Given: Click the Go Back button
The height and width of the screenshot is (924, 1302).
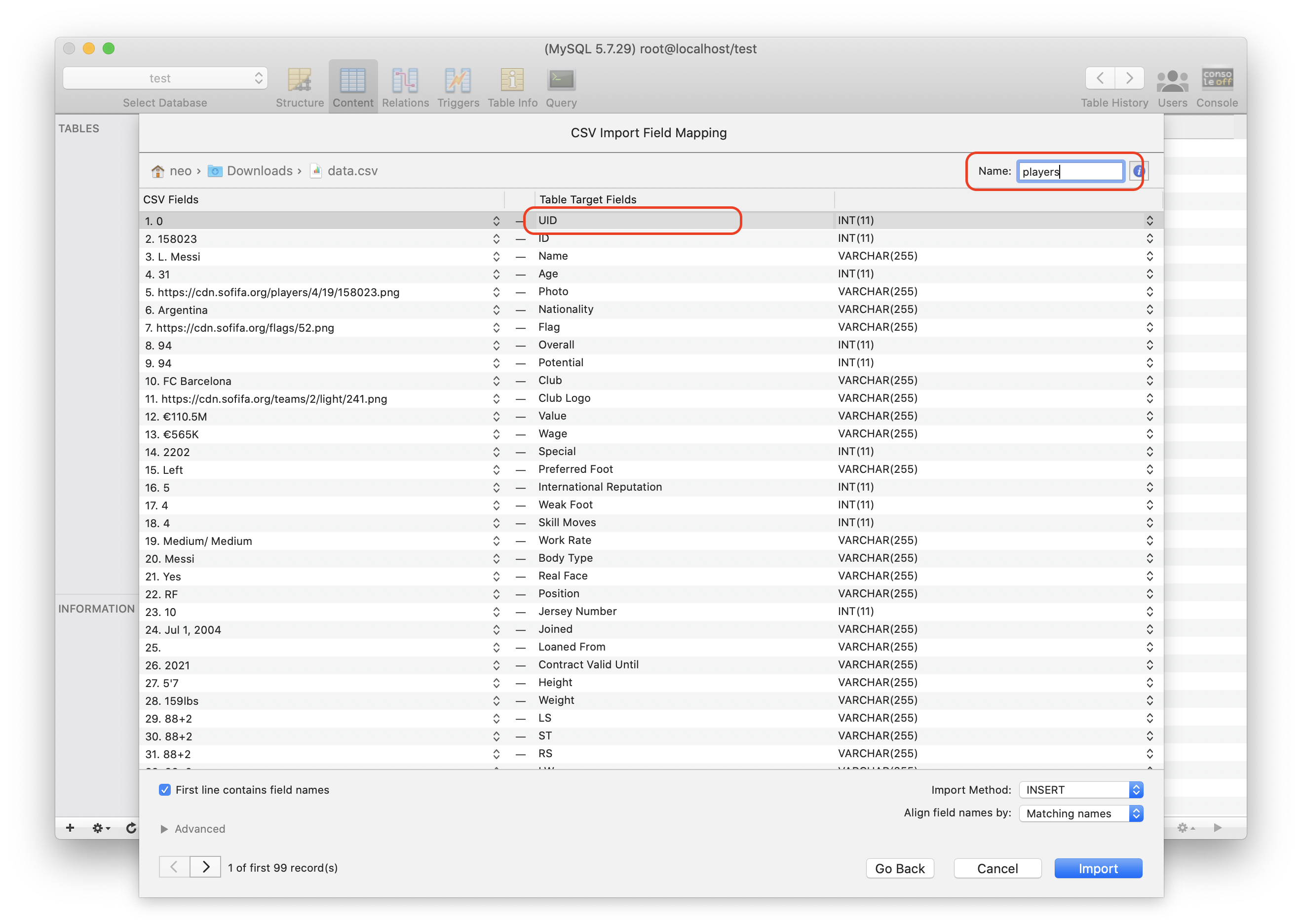Looking at the screenshot, I should 899,868.
